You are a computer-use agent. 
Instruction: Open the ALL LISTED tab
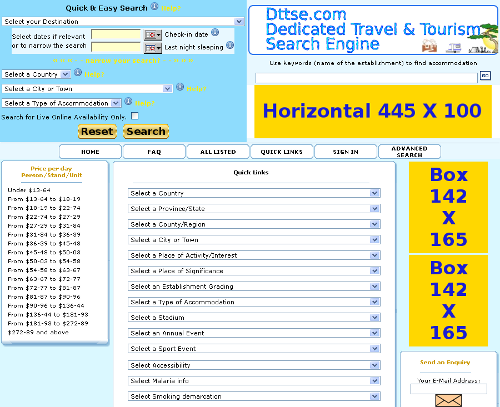(218, 152)
